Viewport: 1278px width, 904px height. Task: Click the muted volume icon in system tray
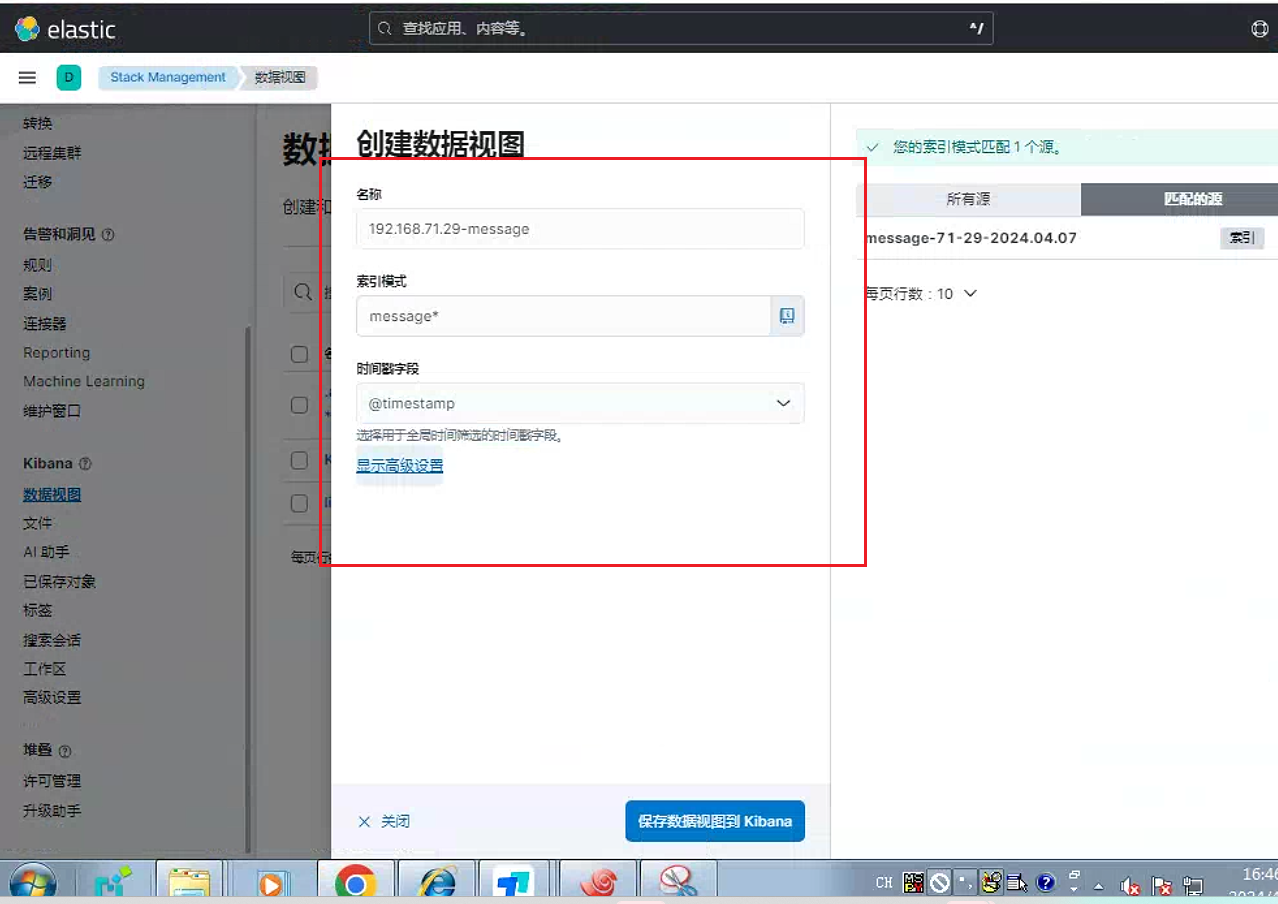(1130, 885)
